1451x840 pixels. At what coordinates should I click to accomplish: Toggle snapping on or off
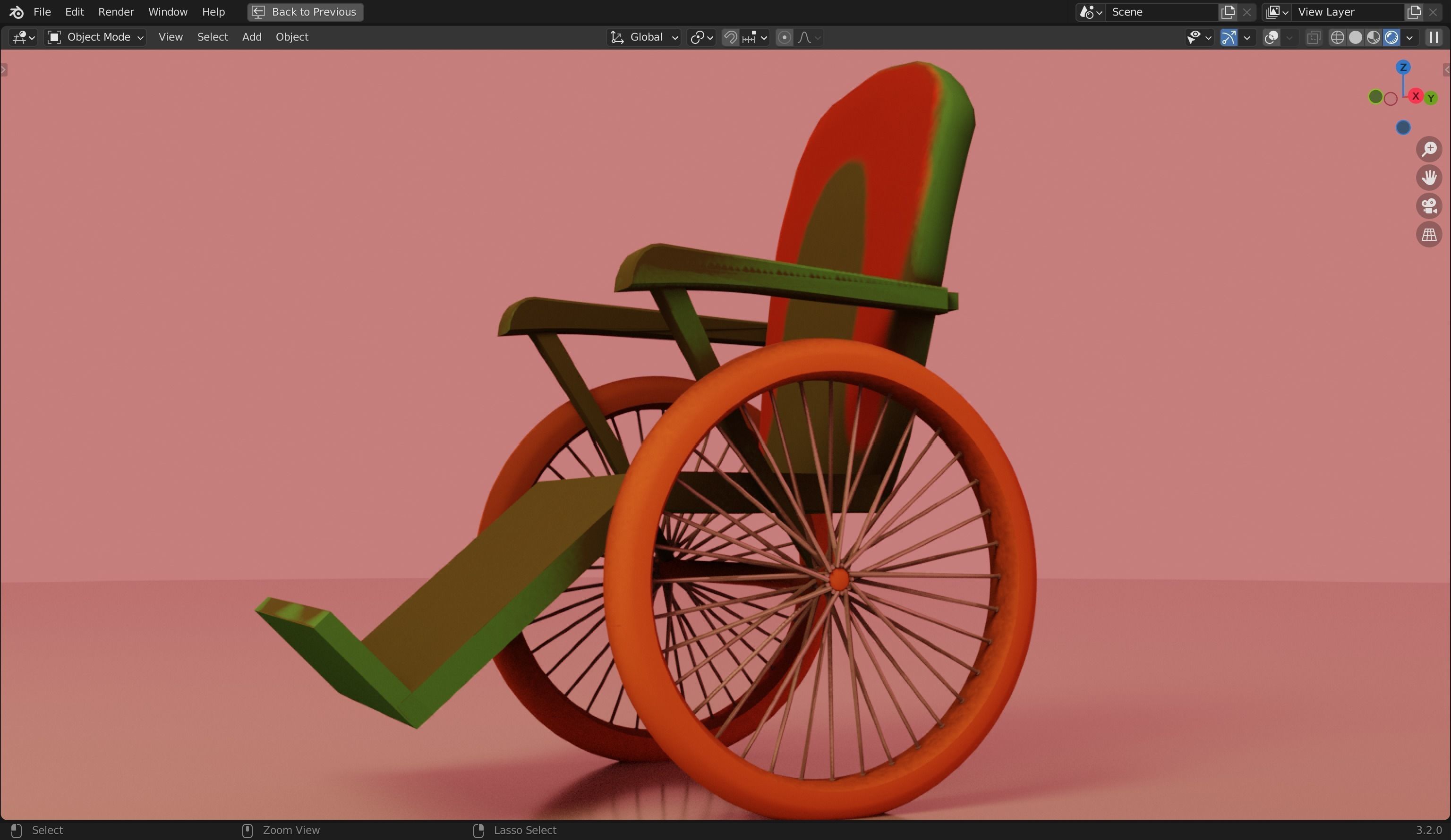click(730, 37)
